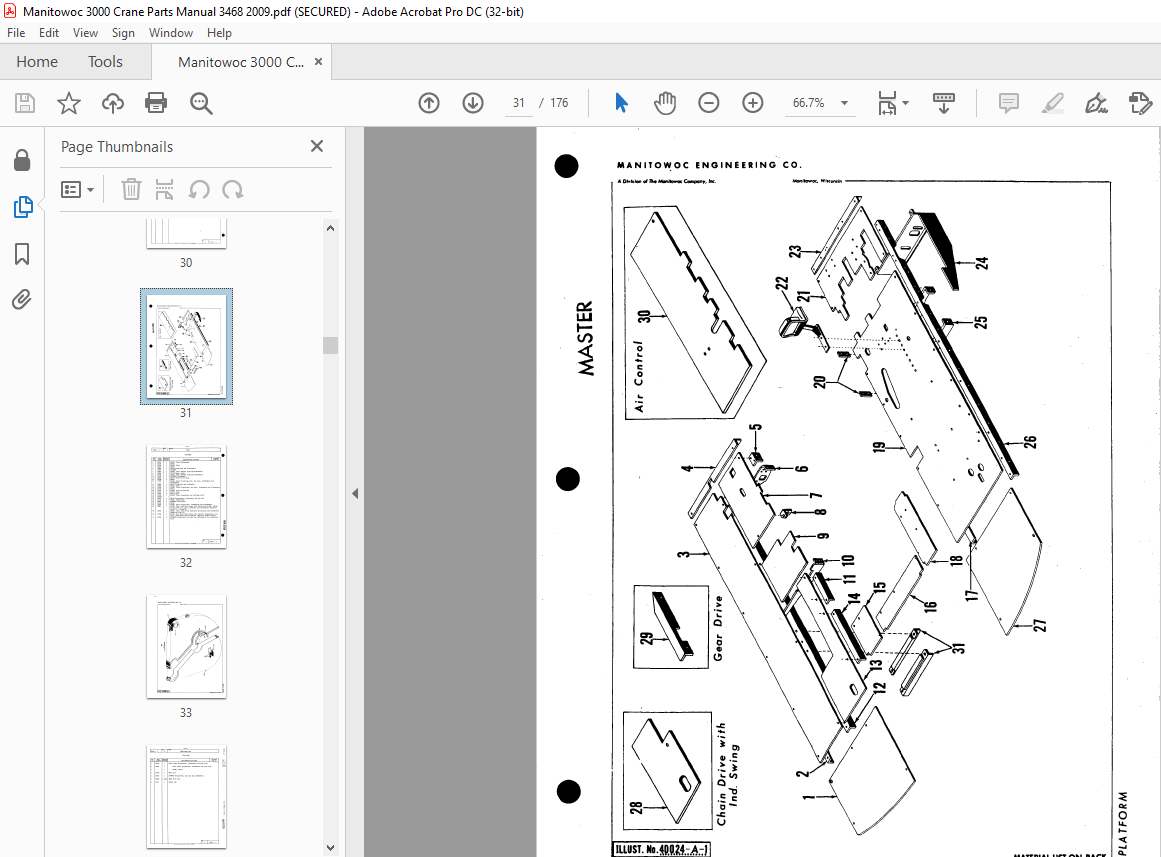Click the Stamp tool icon
The image size is (1161, 857).
coord(1140,103)
